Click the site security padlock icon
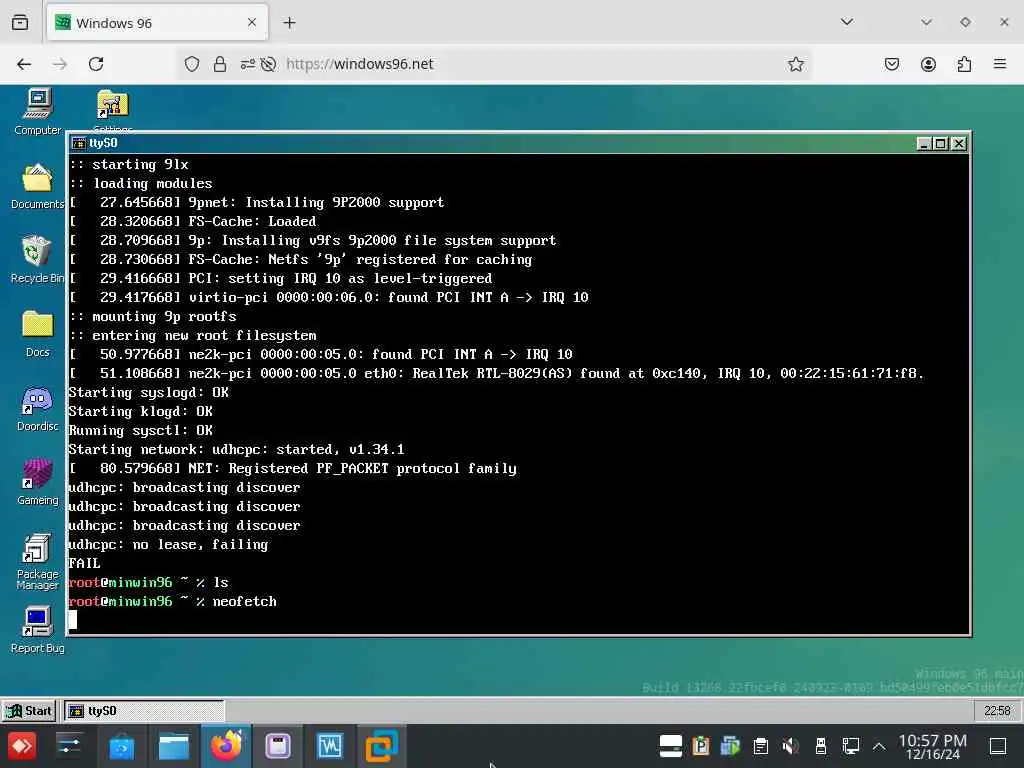This screenshot has height=768, width=1024. [220, 64]
